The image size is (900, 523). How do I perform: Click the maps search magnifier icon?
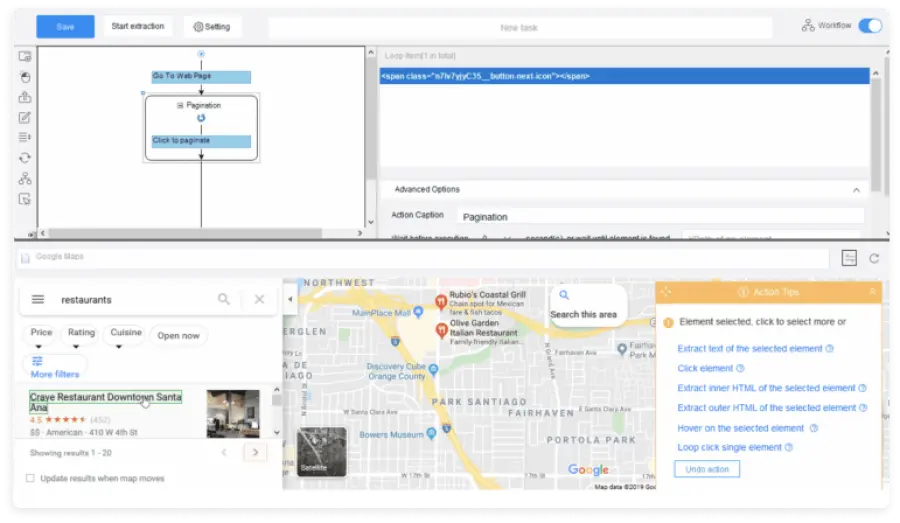pos(224,299)
